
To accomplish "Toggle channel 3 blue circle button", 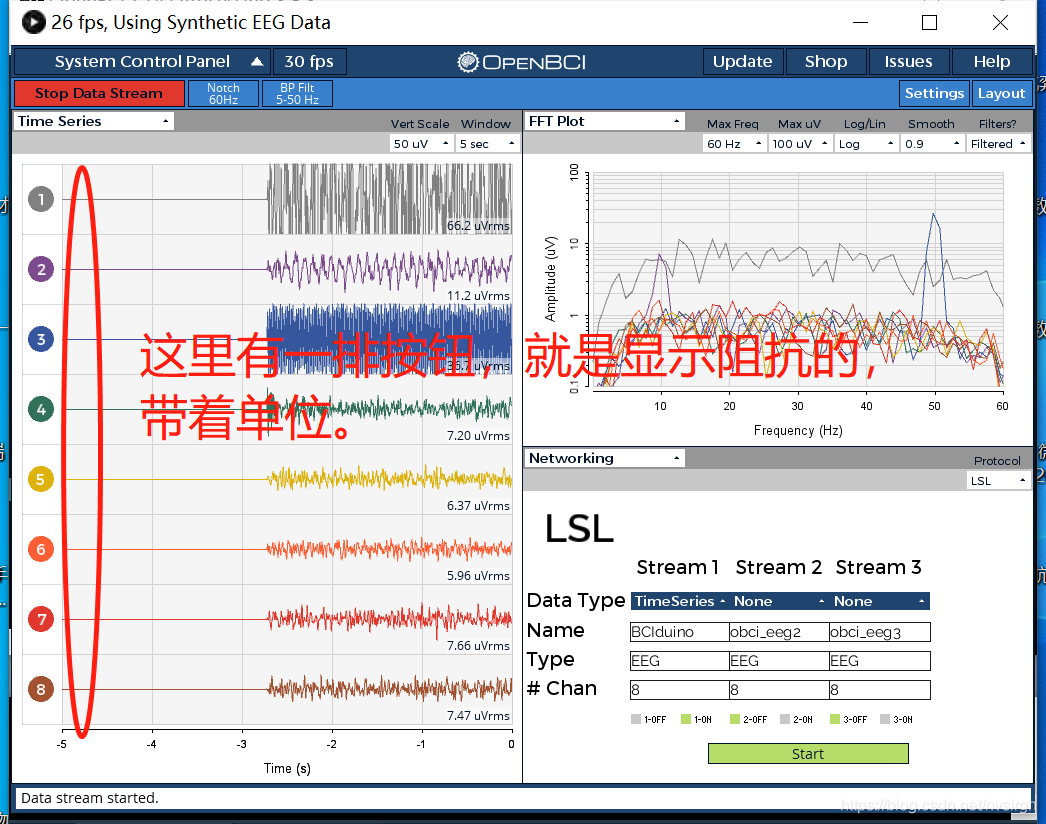I will pyautogui.click(x=41, y=339).
